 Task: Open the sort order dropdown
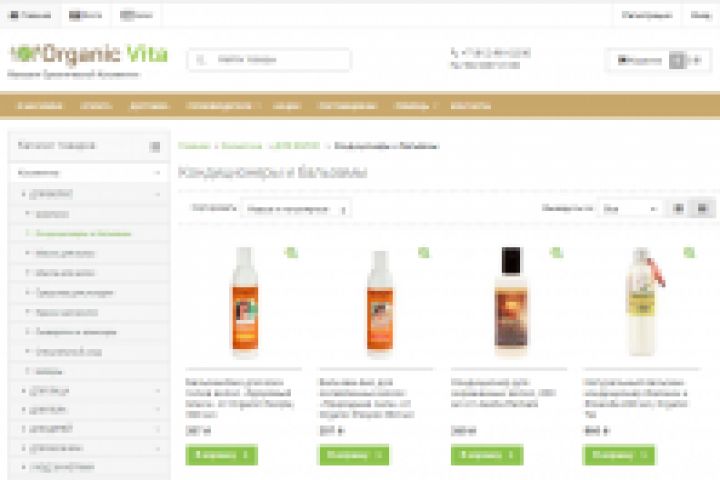click(296, 209)
